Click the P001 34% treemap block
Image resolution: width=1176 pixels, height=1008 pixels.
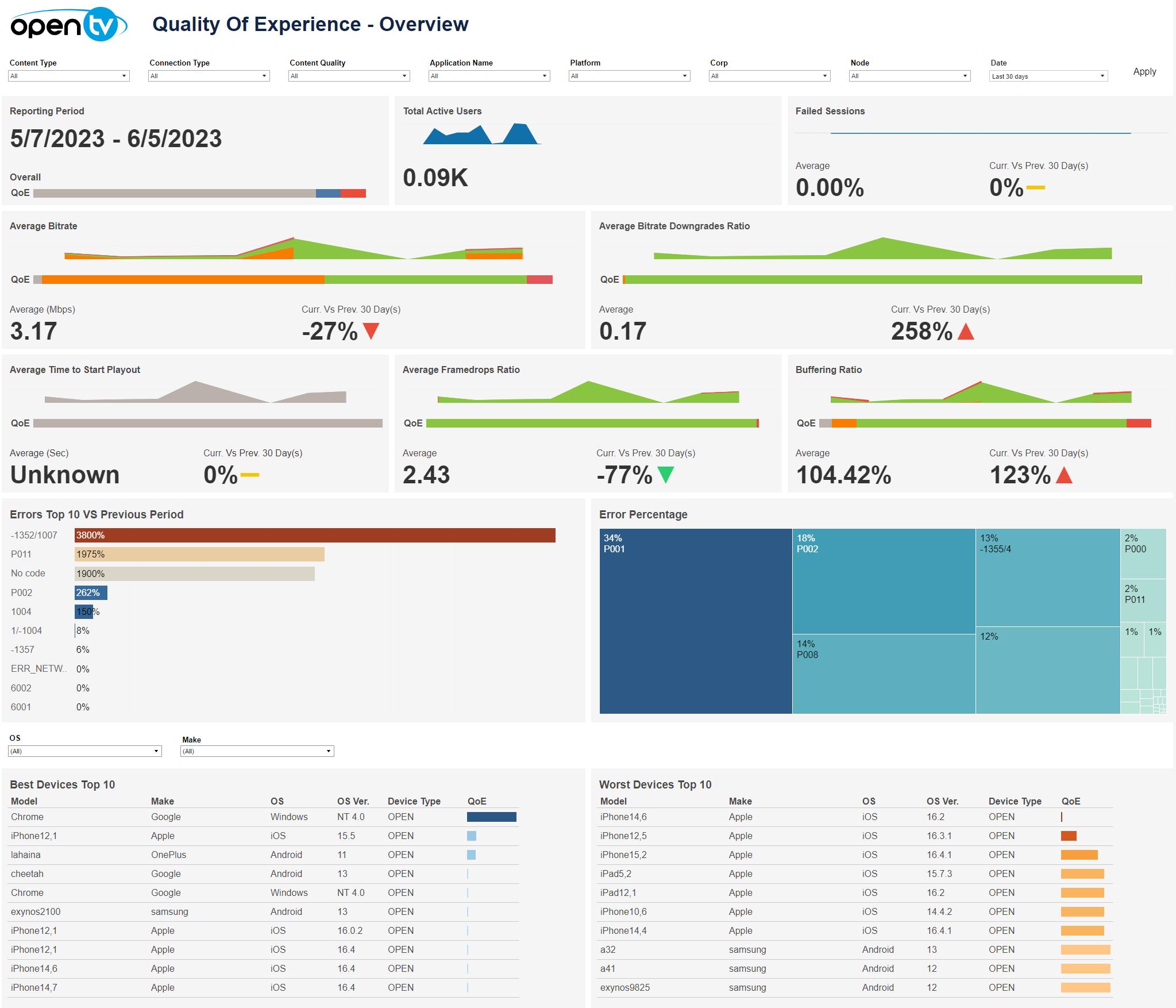pos(695,621)
